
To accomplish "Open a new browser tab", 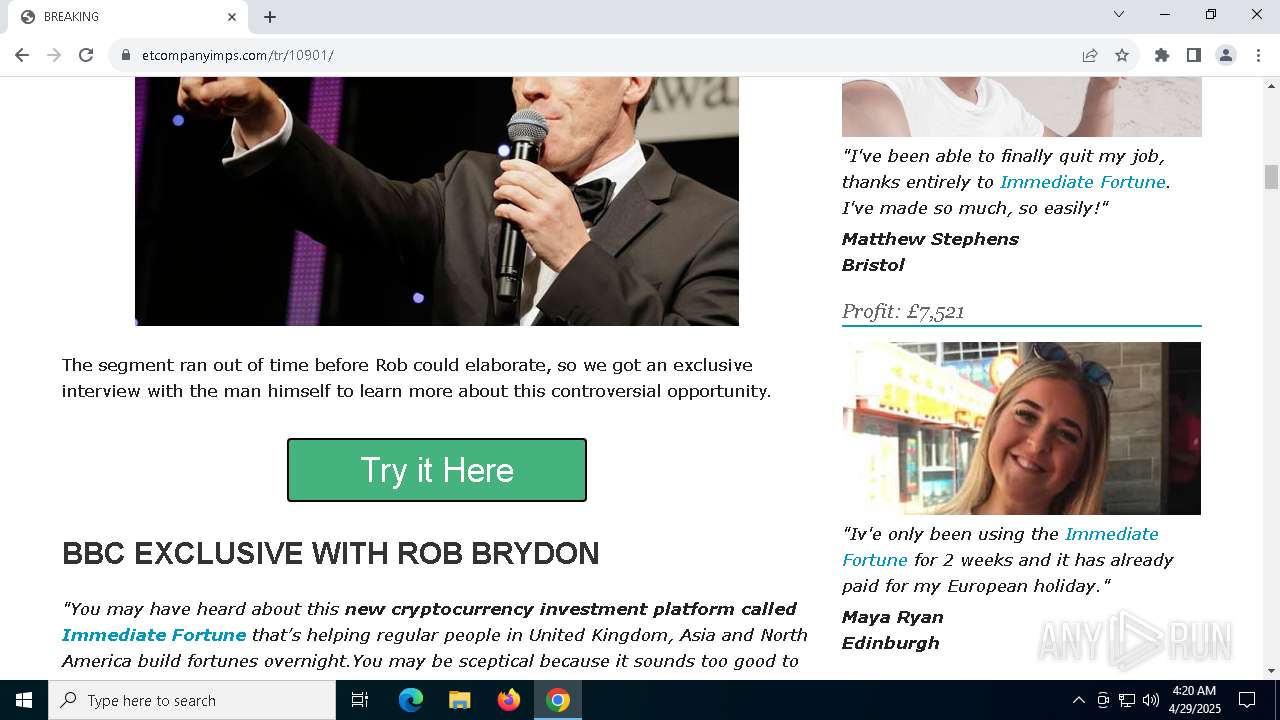I will (x=270, y=17).
